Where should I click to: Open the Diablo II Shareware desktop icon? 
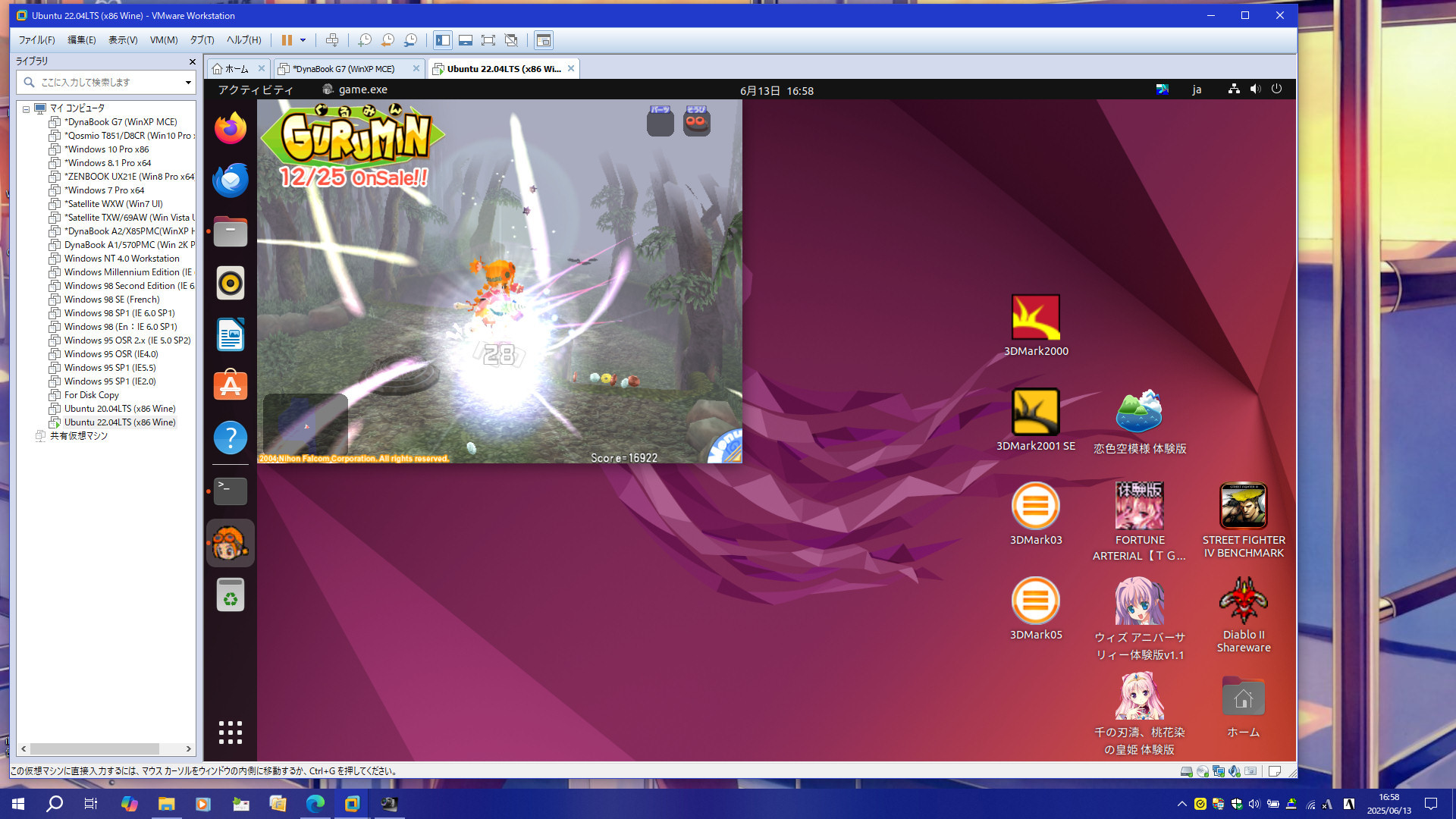tap(1244, 615)
